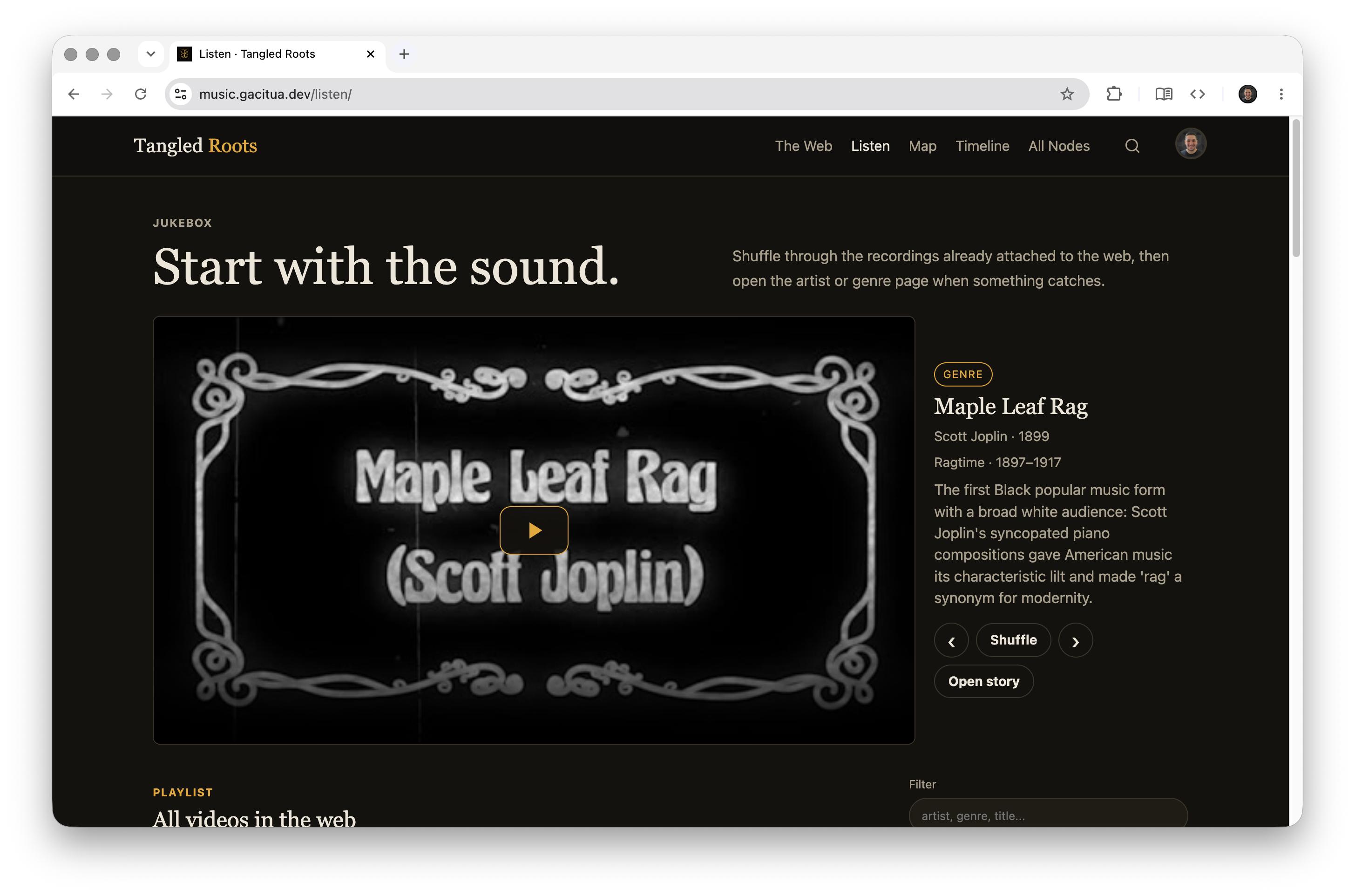Open Chrome's three-dot menu
The height and width of the screenshot is (896, 1355).
click(1281, 94)
